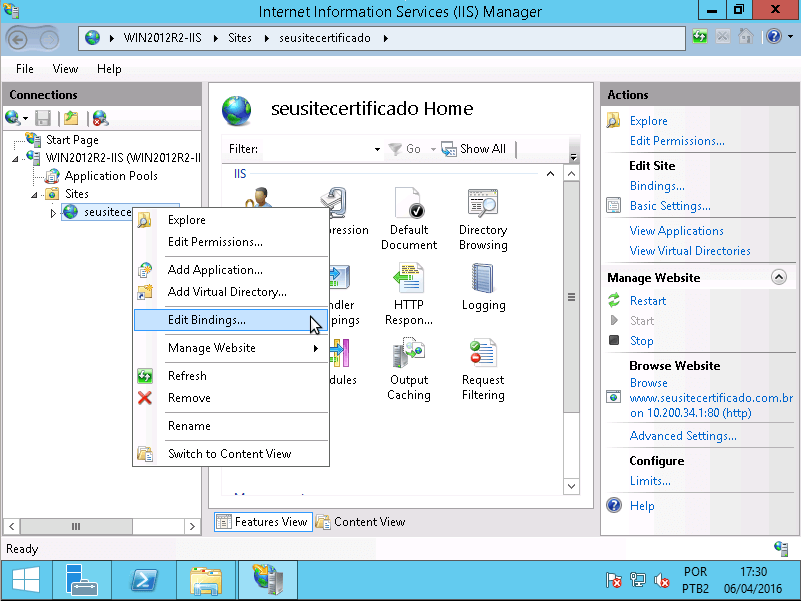
Task: Switch to the Content View tab
Action: (361, 522)
